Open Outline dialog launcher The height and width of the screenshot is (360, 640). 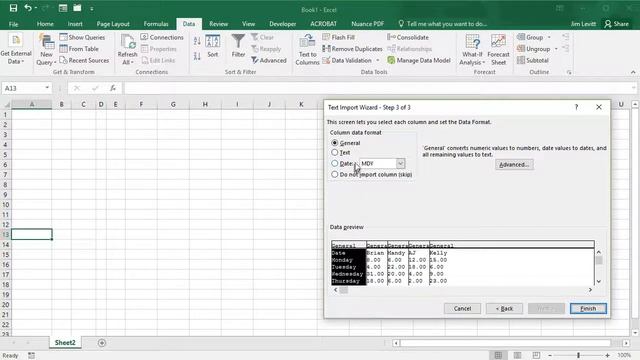click(x=569, y=72)
